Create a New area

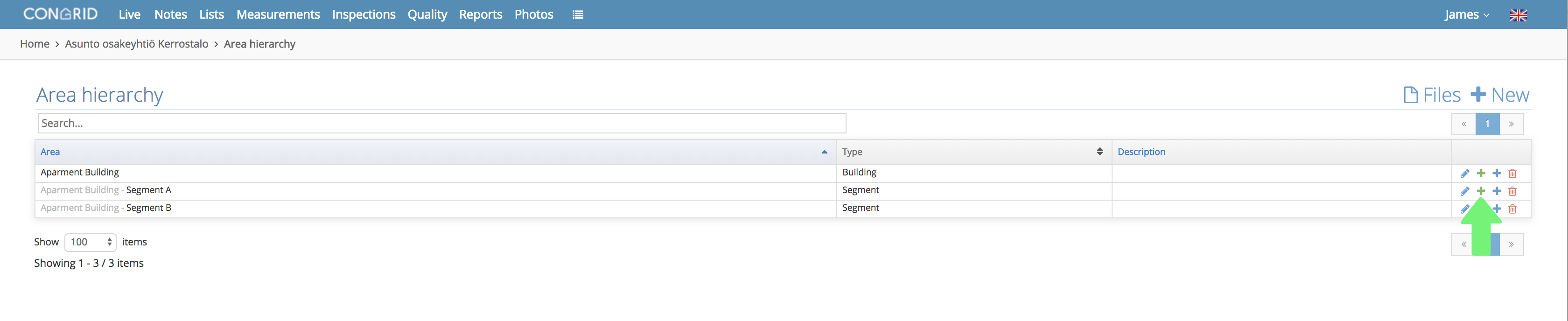click(1500, 95)
